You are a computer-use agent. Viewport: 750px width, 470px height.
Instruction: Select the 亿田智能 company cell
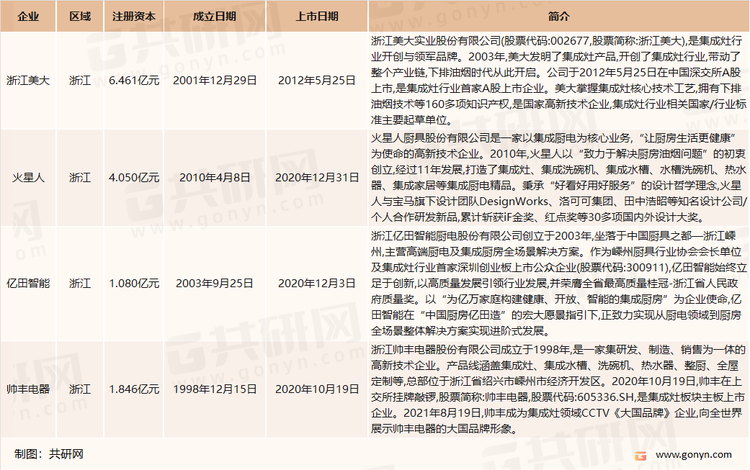click(x=28, y=283)
